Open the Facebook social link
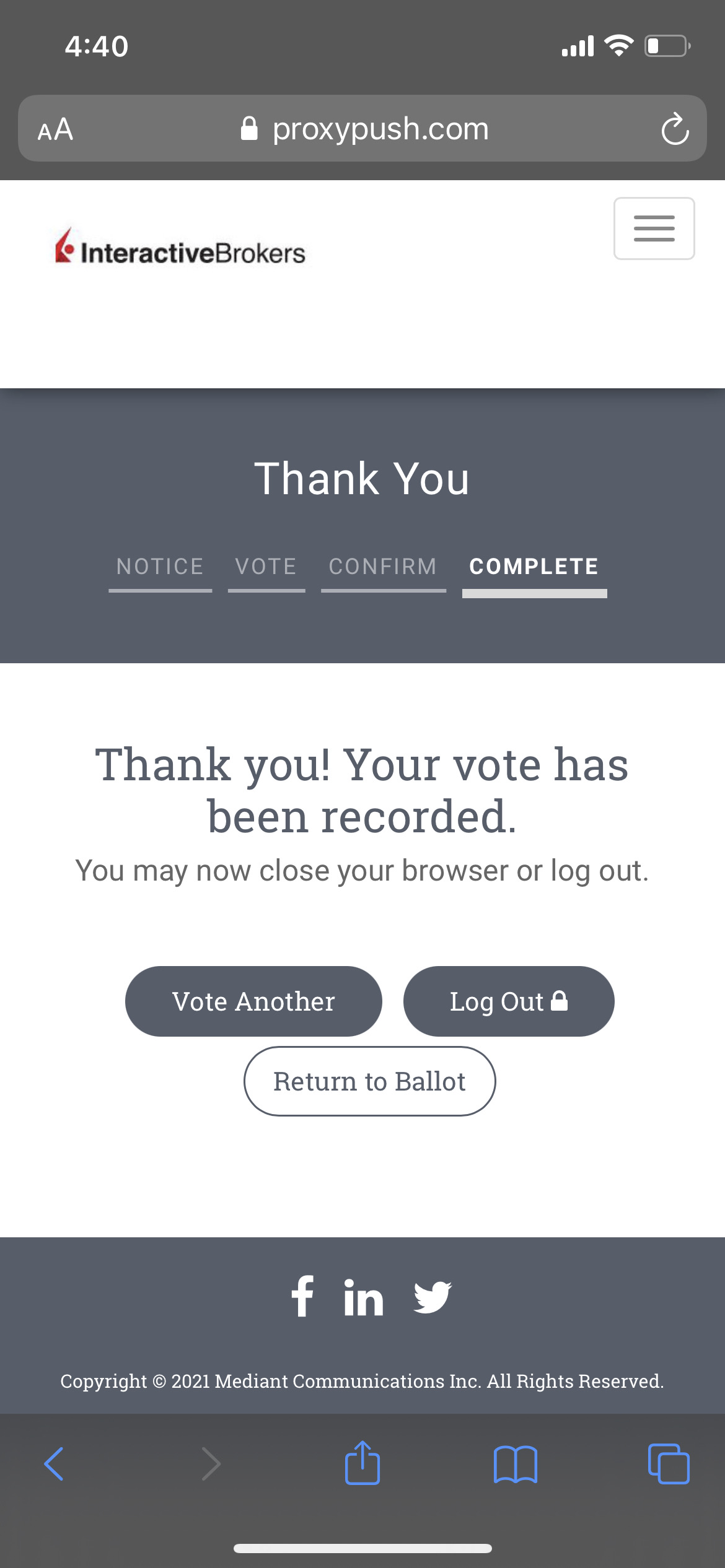Screen dimensions: 725x1568 302,1296
